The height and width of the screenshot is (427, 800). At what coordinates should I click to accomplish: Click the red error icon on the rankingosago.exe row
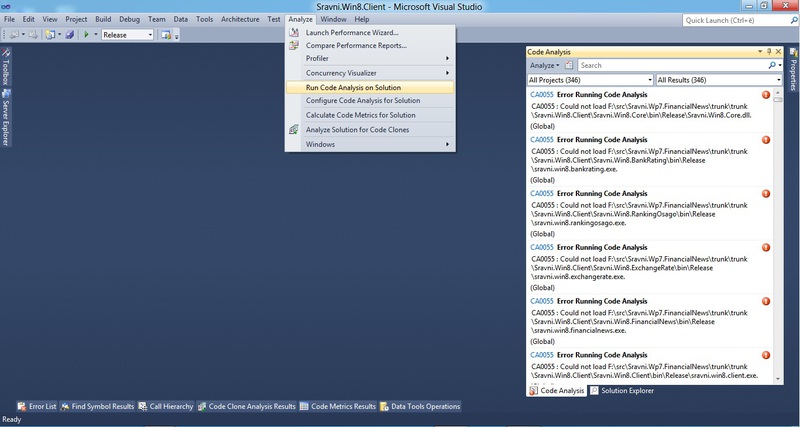click(x=766, y=194)
